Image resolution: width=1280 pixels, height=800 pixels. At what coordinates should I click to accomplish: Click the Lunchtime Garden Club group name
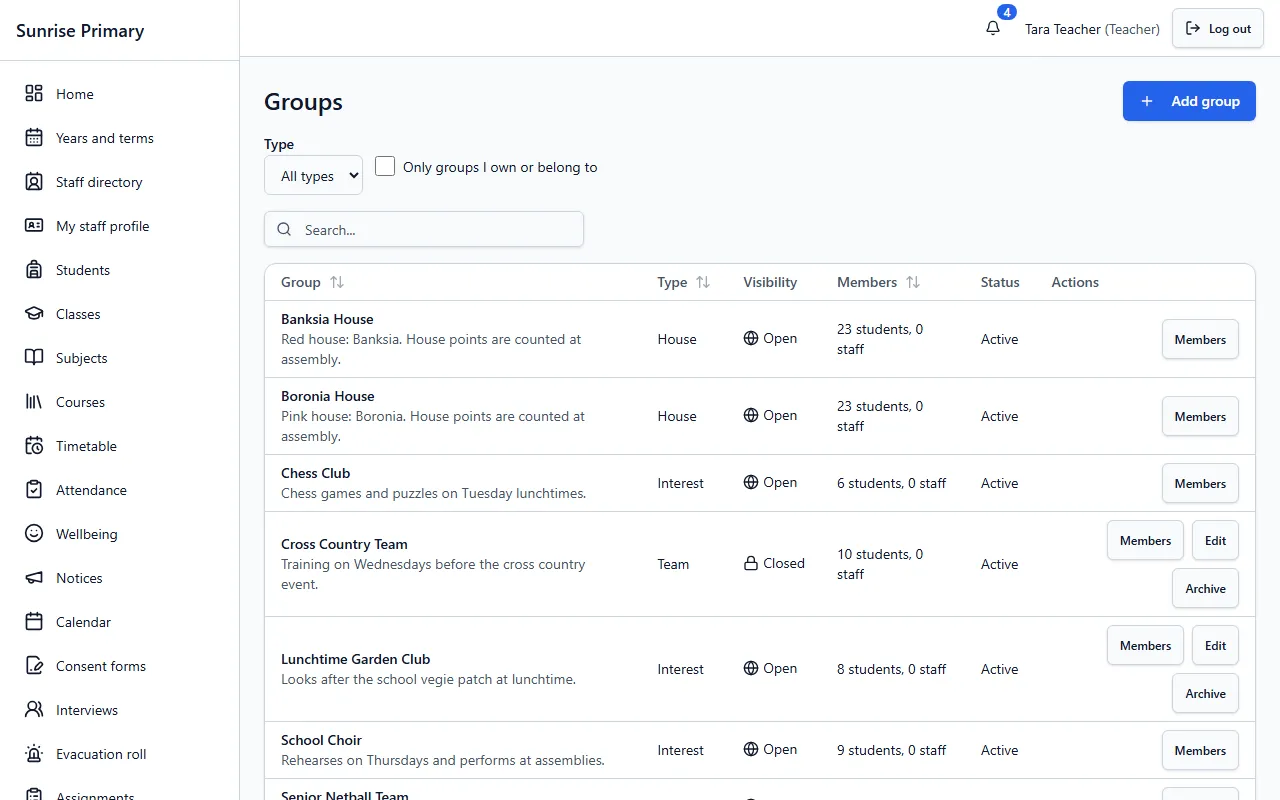click(355, 659)
